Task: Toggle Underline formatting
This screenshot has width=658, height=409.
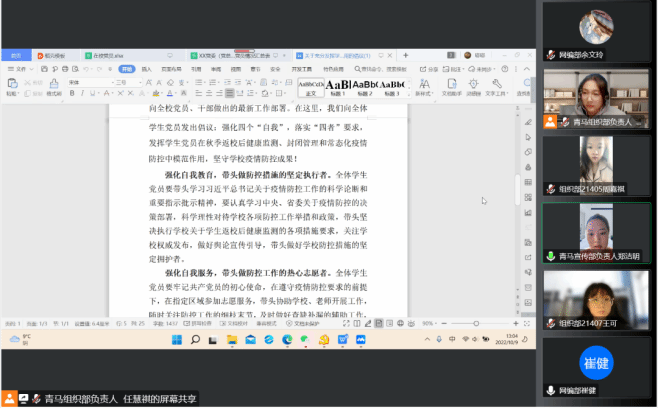Action: (92, 93)
